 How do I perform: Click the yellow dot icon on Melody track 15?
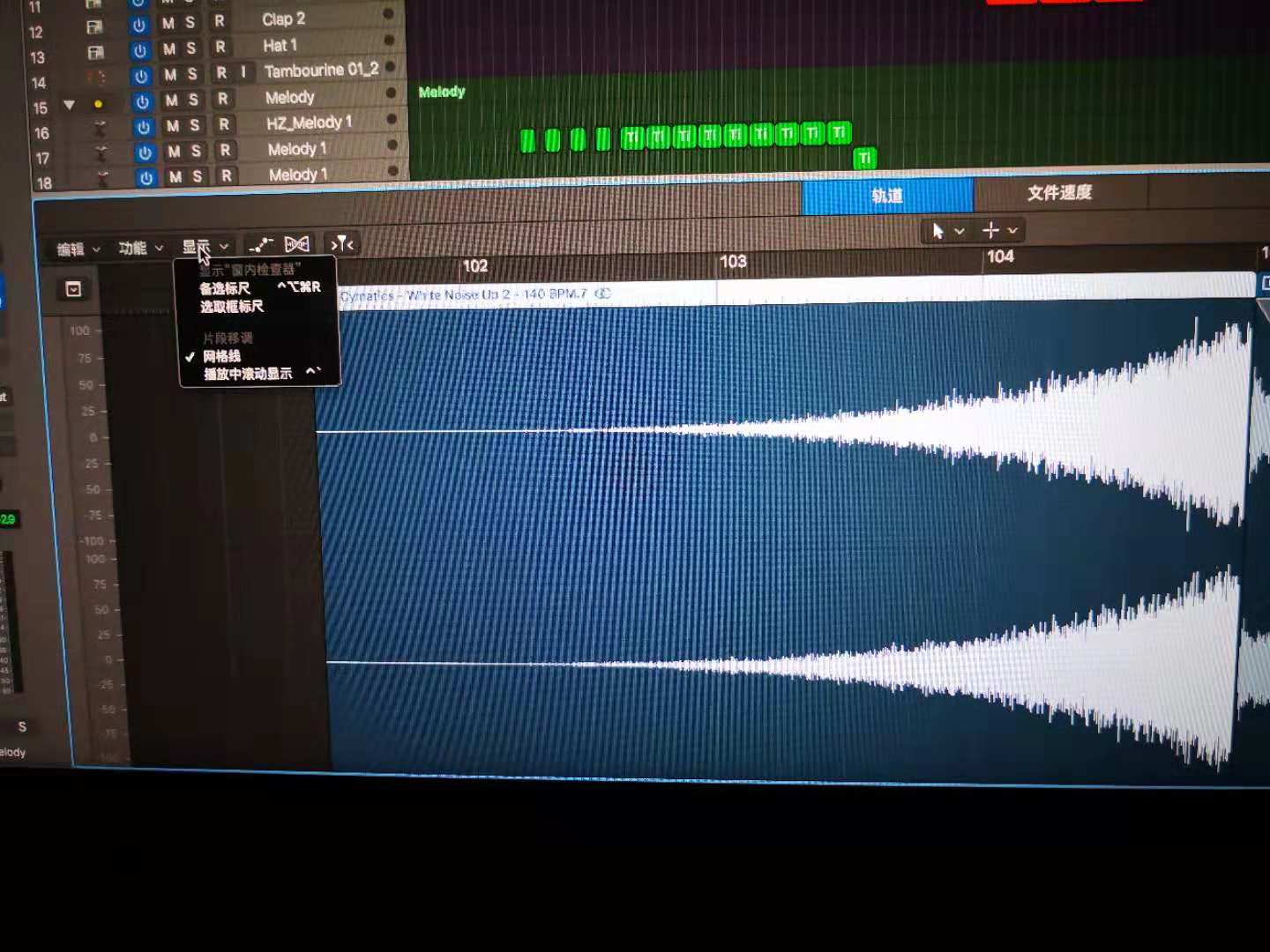98,104
